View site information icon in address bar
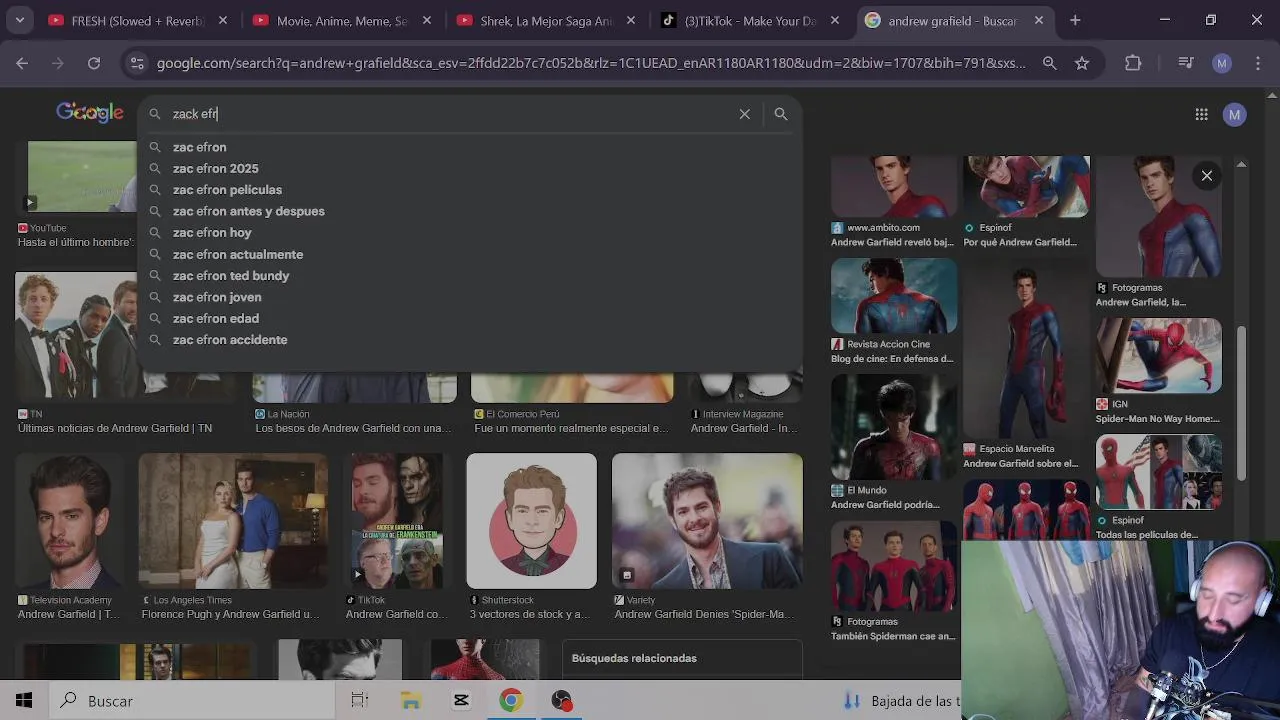The height and width of the screenshot is (720, 1280). pos(137,63)
